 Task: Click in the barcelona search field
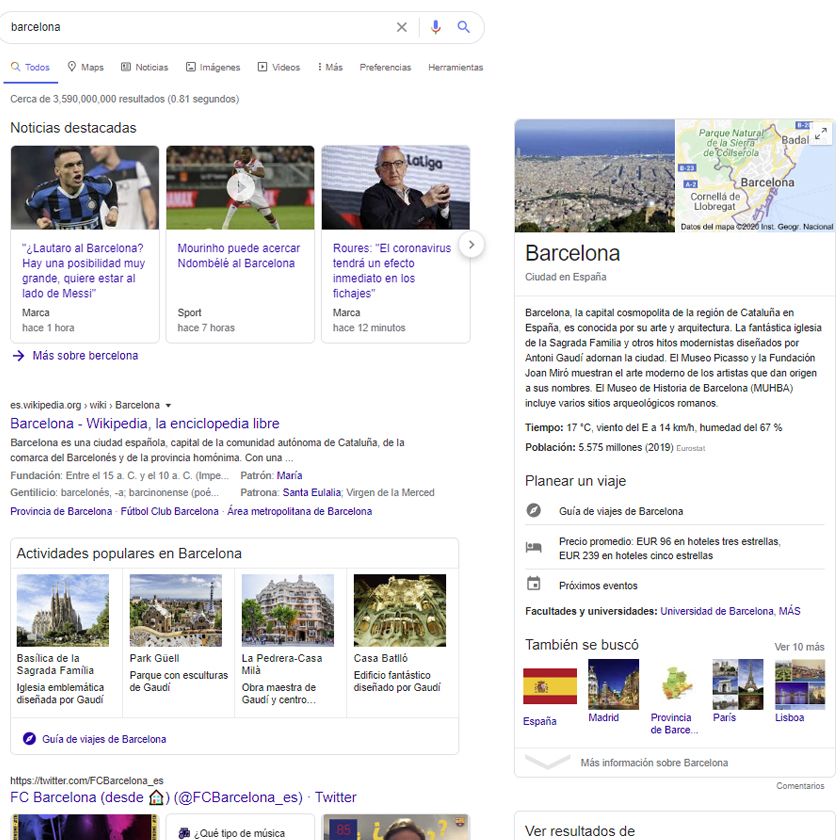pos(198,27)
